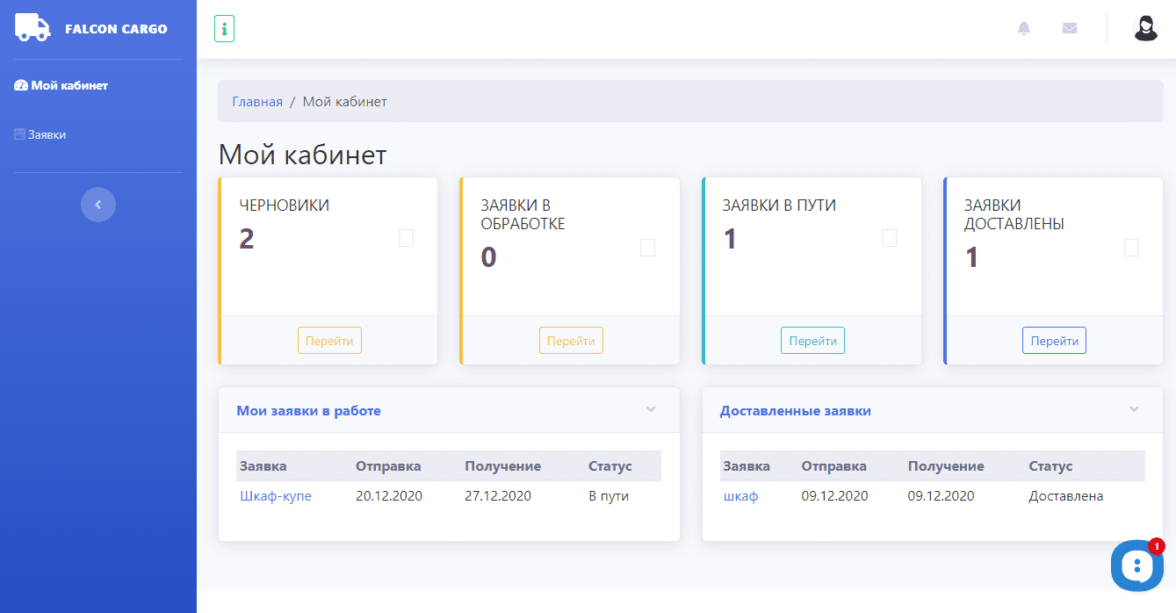The height and width of the screenshot is (613, 1176).
Task: Collapse the left sidebar
Action: 98,205
